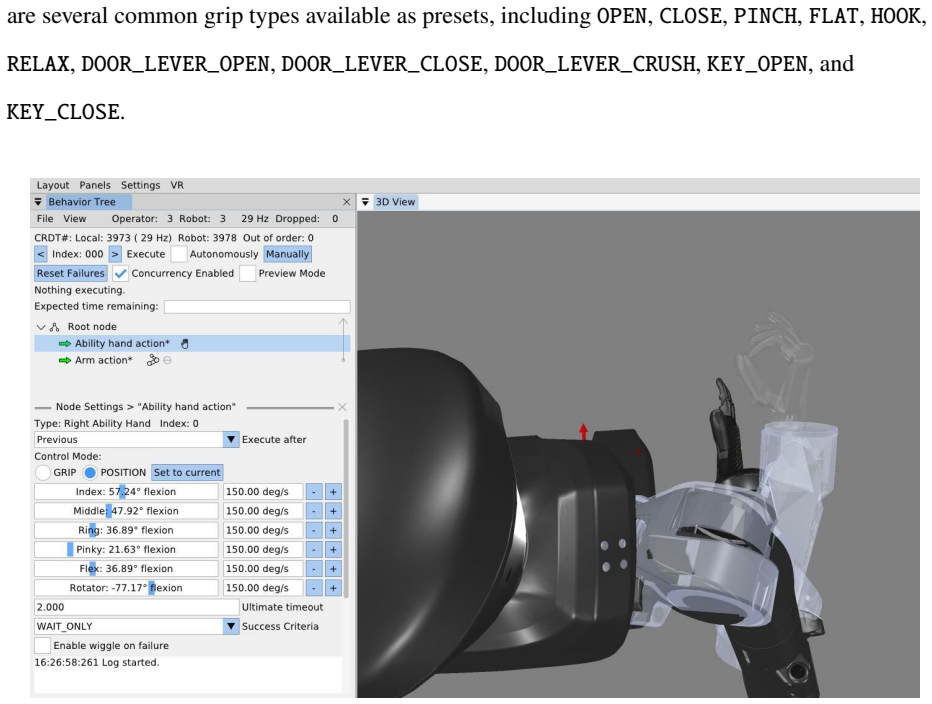Open the VR menu
The width and height of the screenshot is (932, 704).
click(x=177, y=185)
